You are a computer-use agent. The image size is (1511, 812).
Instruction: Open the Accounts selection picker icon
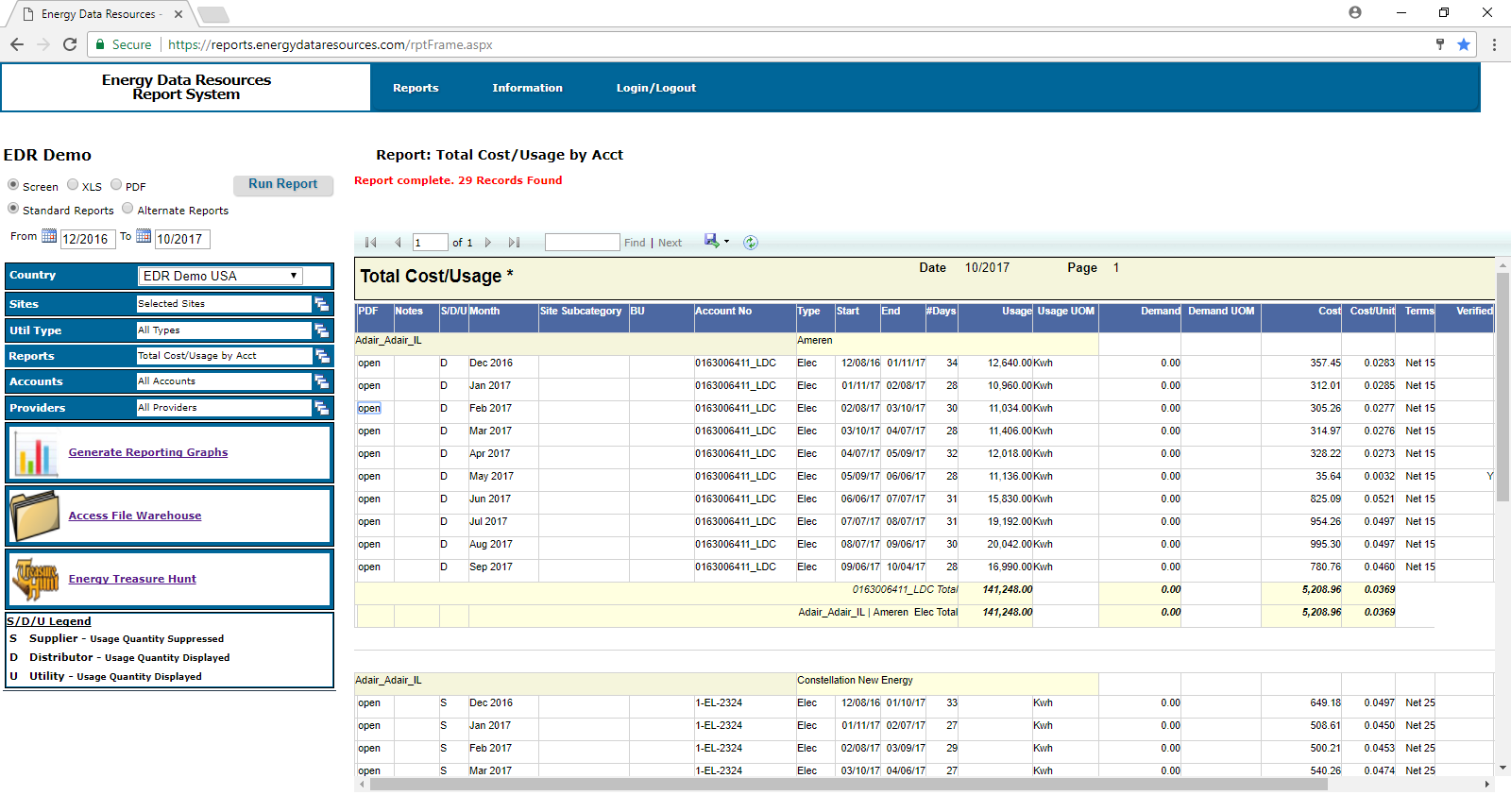coord(322,381)
